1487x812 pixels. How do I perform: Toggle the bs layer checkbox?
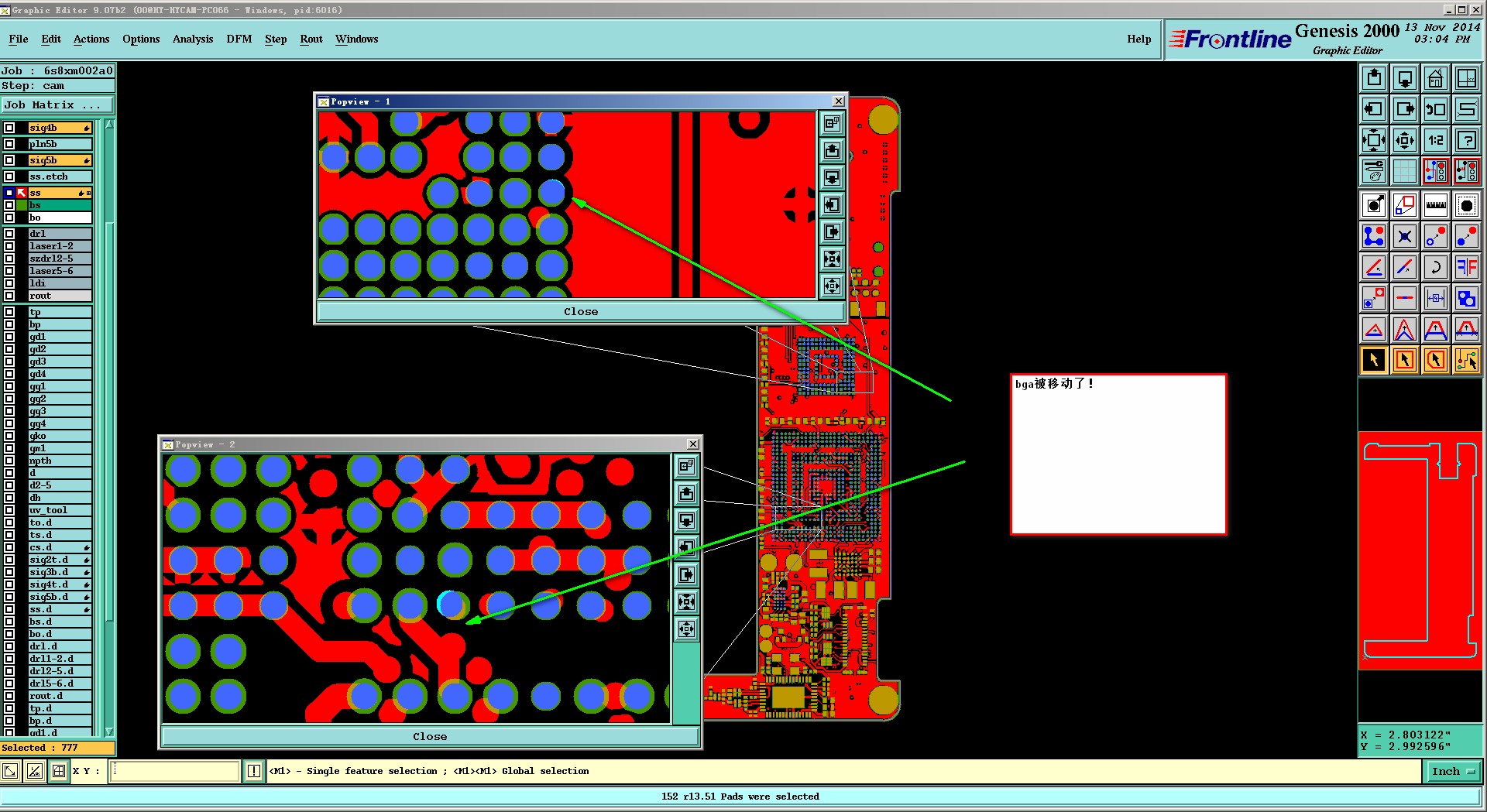(x=9, y=205)
